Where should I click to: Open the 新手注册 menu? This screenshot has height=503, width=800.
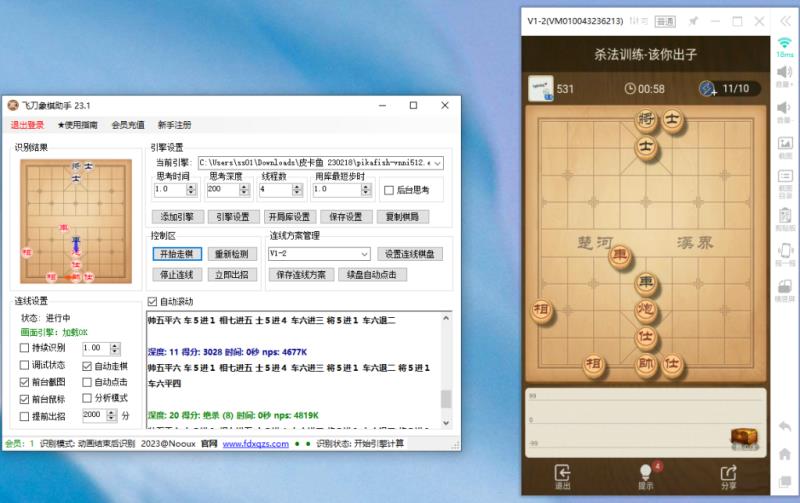click(174, 125)
